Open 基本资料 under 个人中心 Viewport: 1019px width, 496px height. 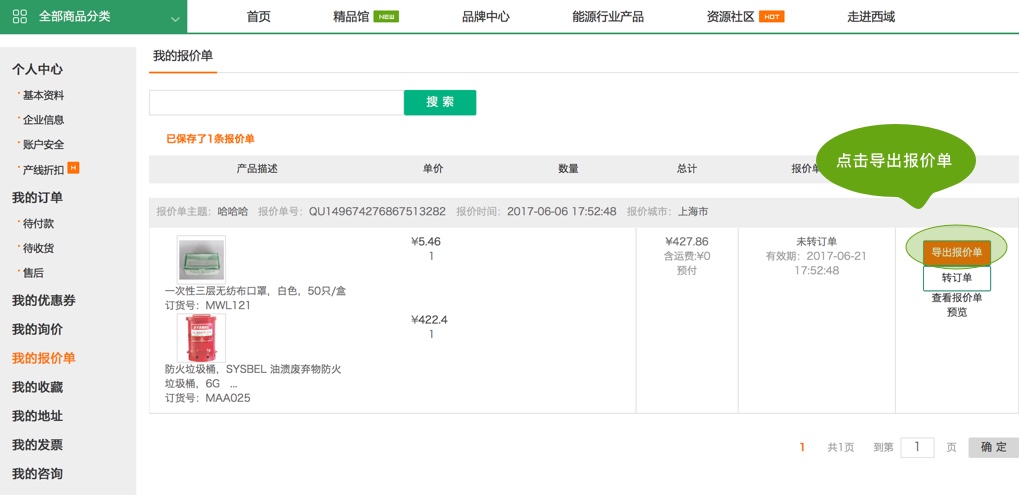click(43, 95)
